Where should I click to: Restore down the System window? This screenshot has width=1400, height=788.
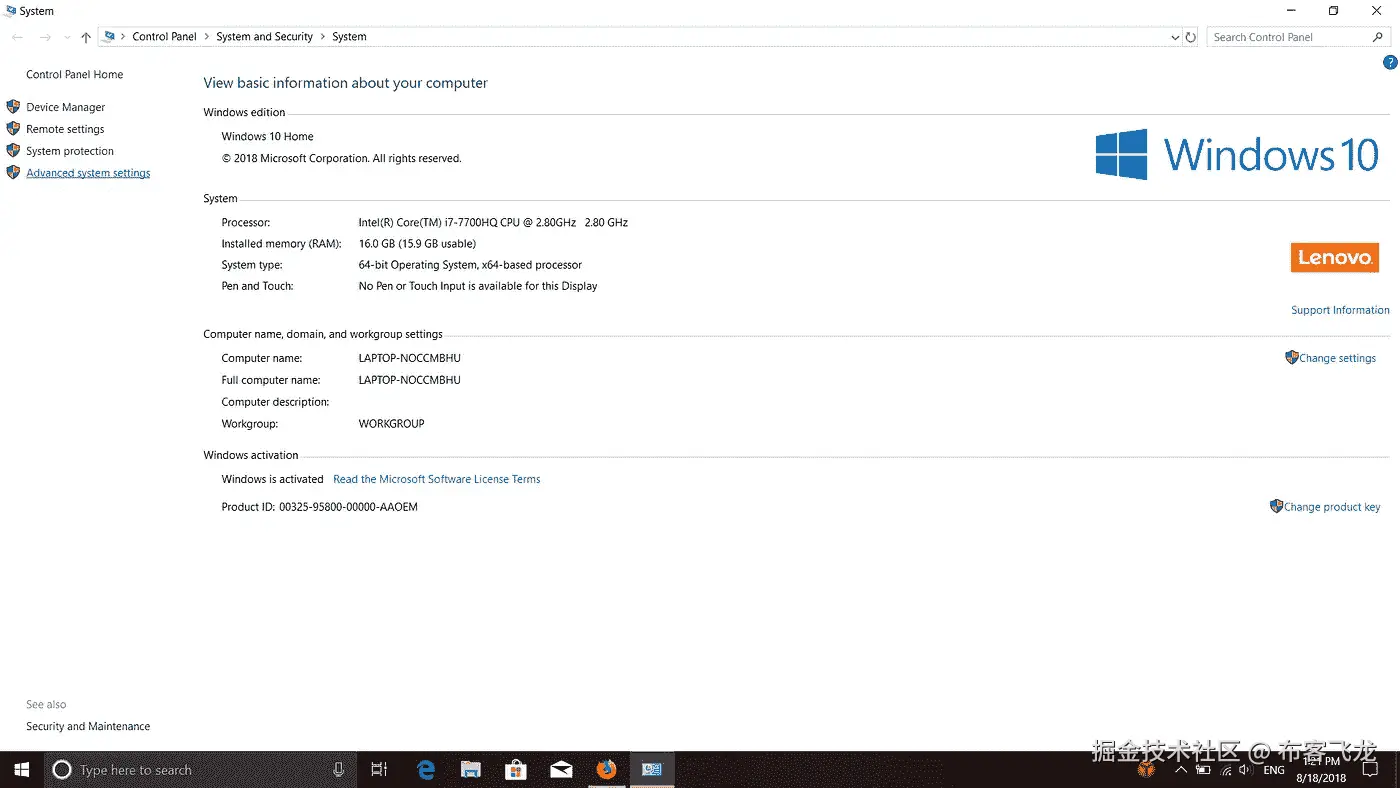1333,11
